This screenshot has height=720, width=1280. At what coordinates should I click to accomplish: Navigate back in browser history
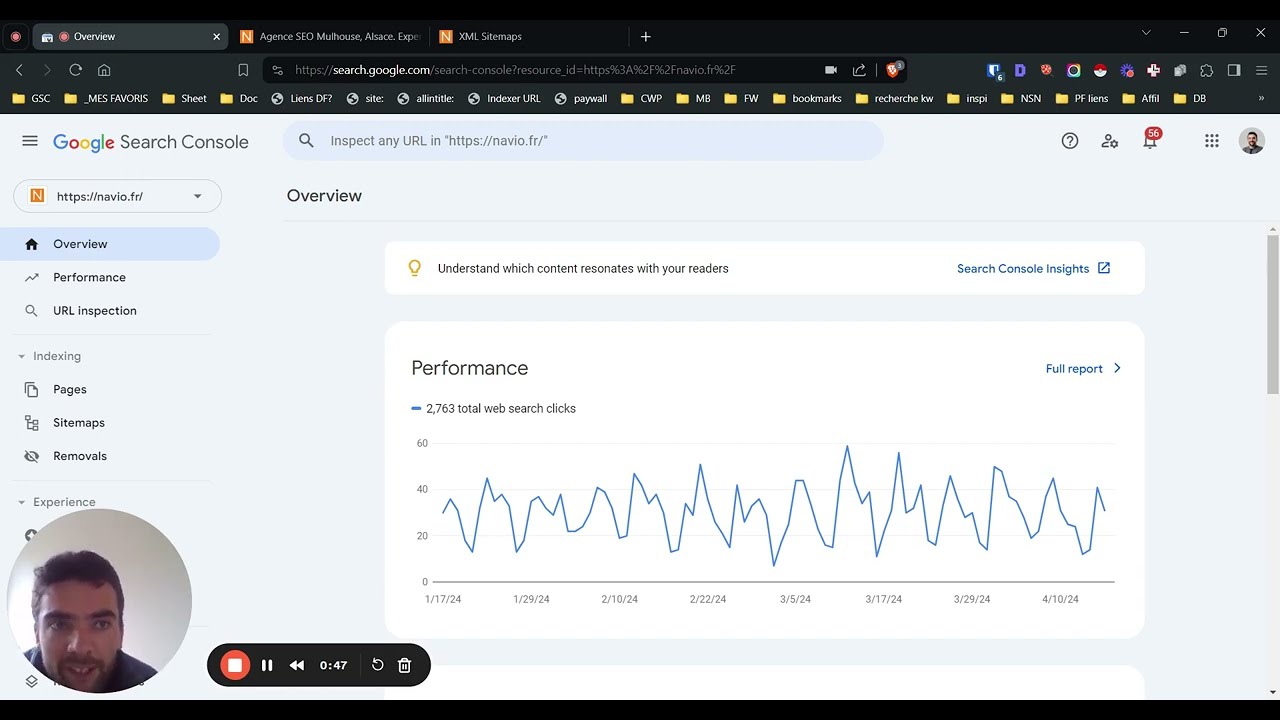tap(19, 70)
